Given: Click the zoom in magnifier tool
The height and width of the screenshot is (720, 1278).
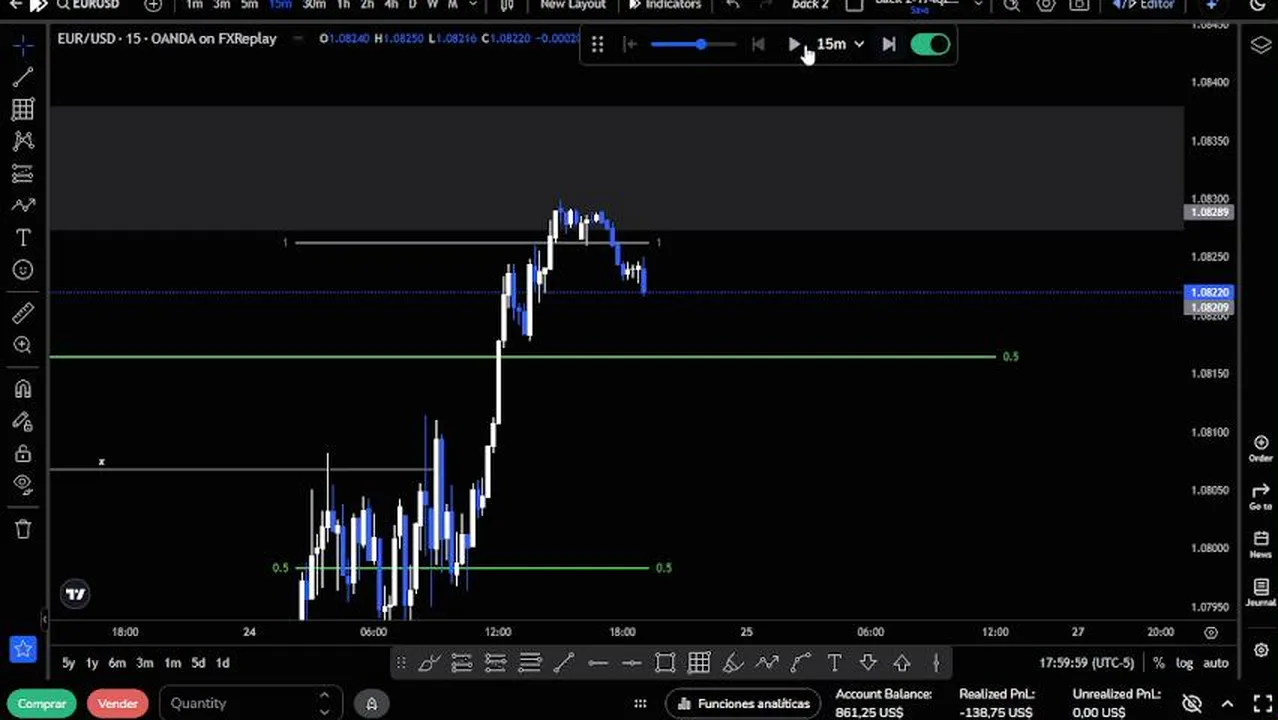Looking at the screenshot, I should (x=23, y=346).
